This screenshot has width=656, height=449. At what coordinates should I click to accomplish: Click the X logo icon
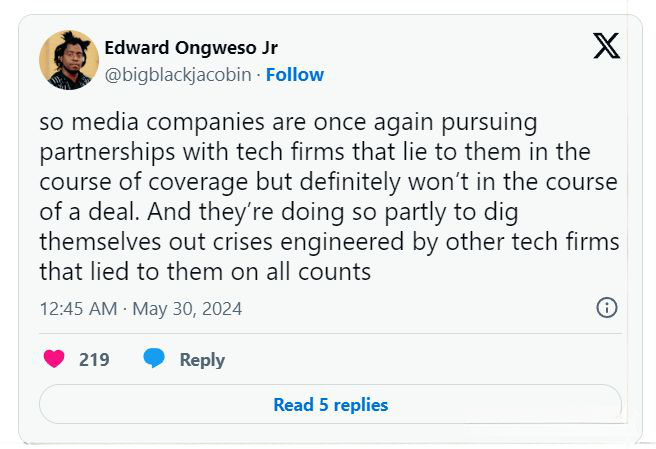tap(606, 46)
